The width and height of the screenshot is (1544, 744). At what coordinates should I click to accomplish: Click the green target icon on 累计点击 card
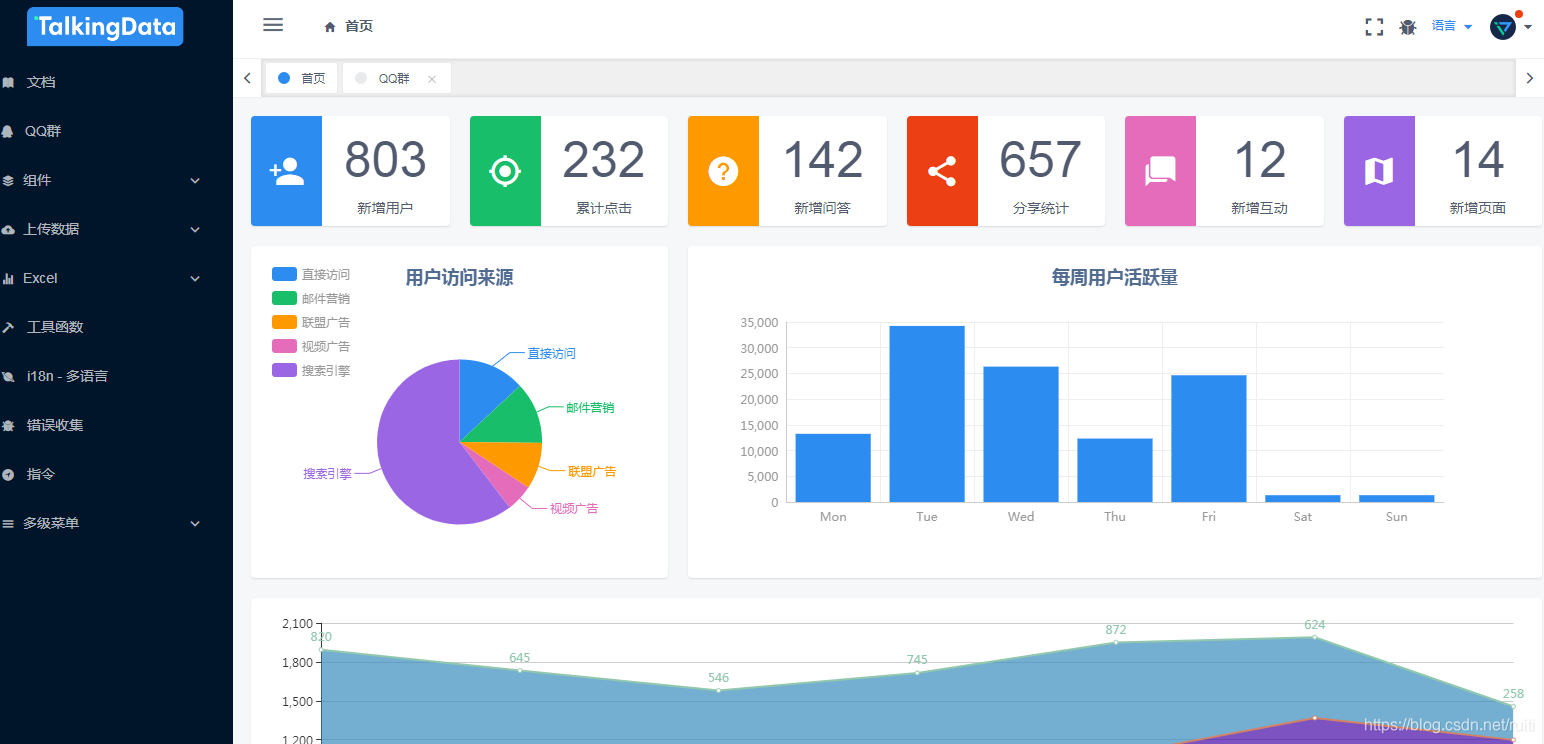(x=505, y=171)
